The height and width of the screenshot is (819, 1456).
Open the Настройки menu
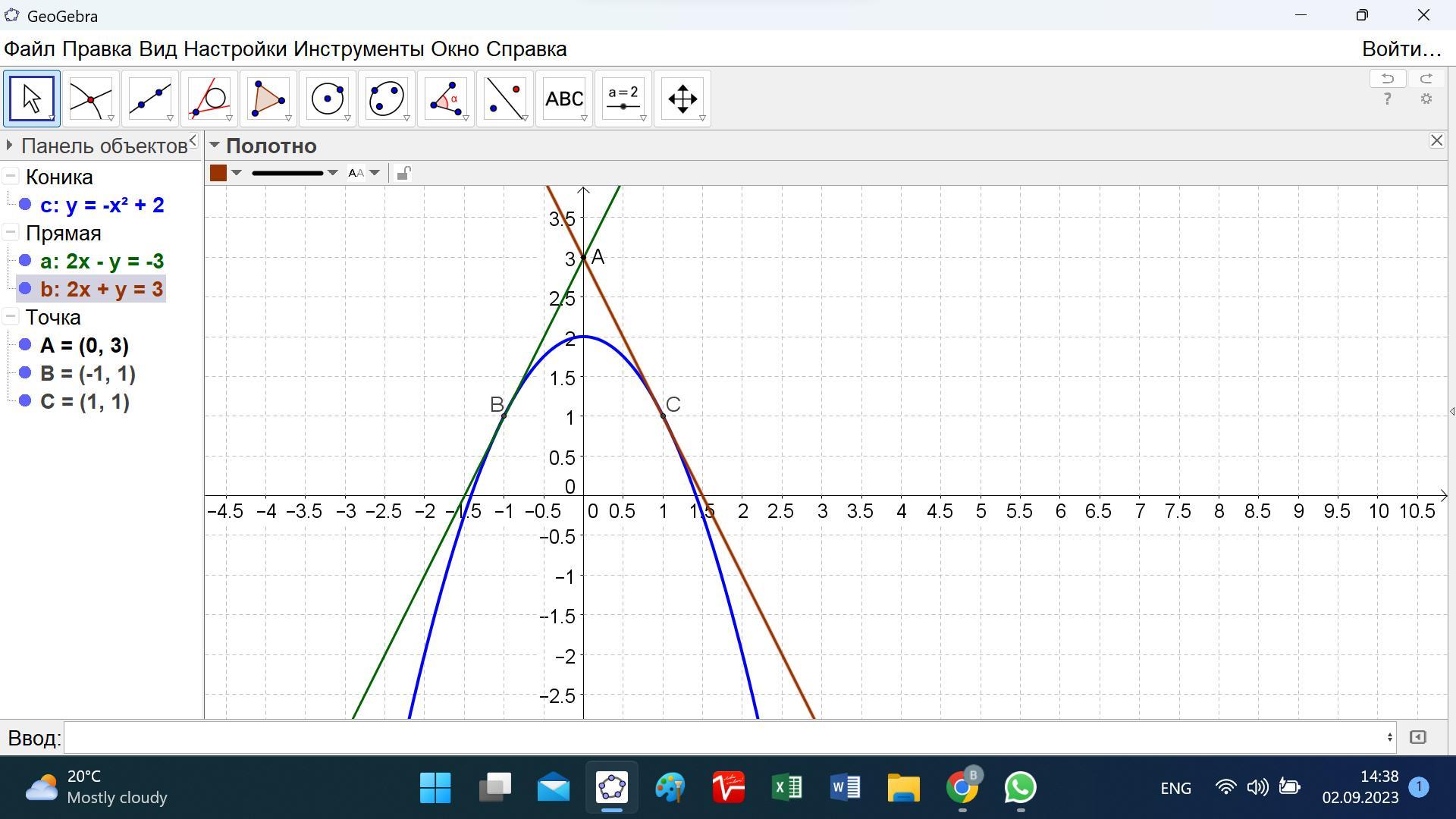235,49
